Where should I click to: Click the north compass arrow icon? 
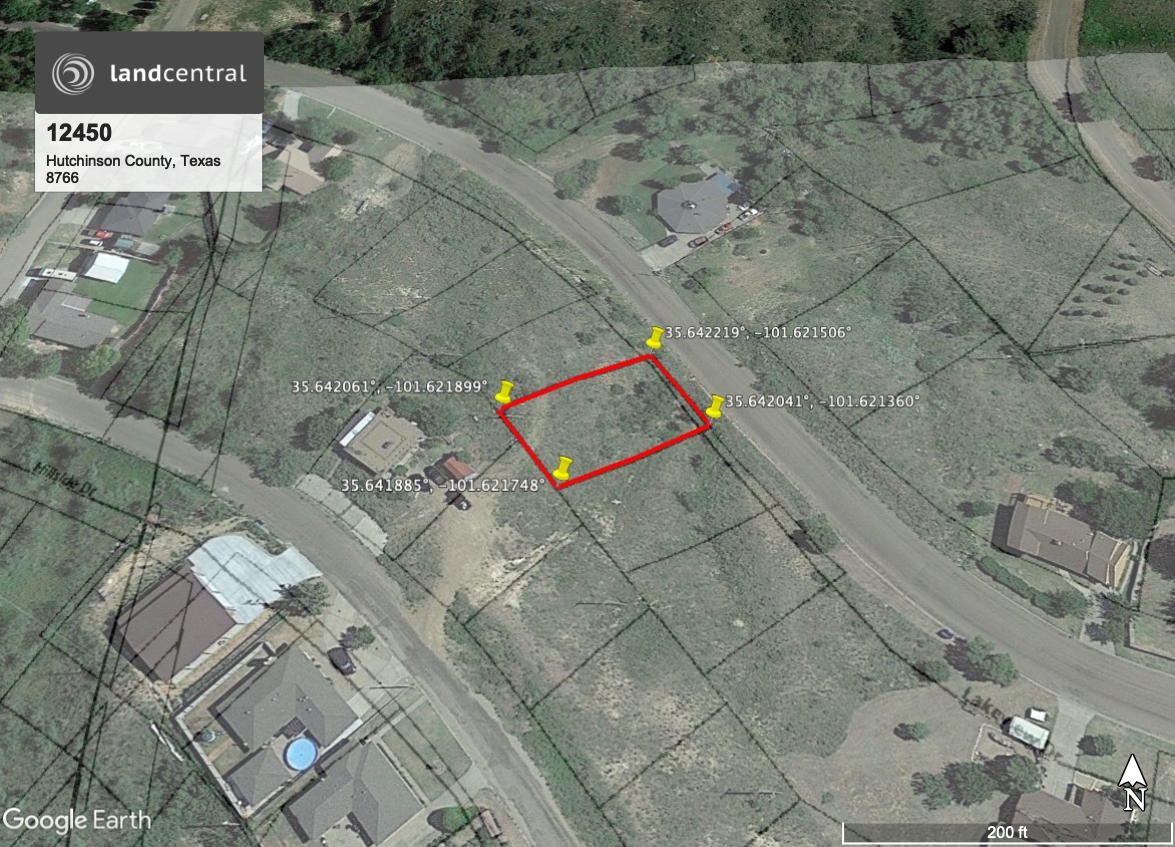pos(1133,782)
